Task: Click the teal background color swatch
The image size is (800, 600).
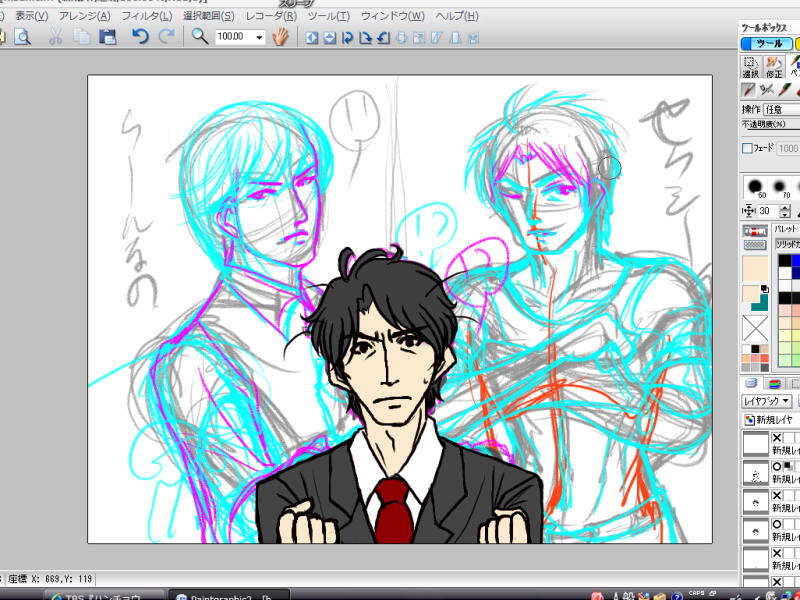Action: (760, 303)
